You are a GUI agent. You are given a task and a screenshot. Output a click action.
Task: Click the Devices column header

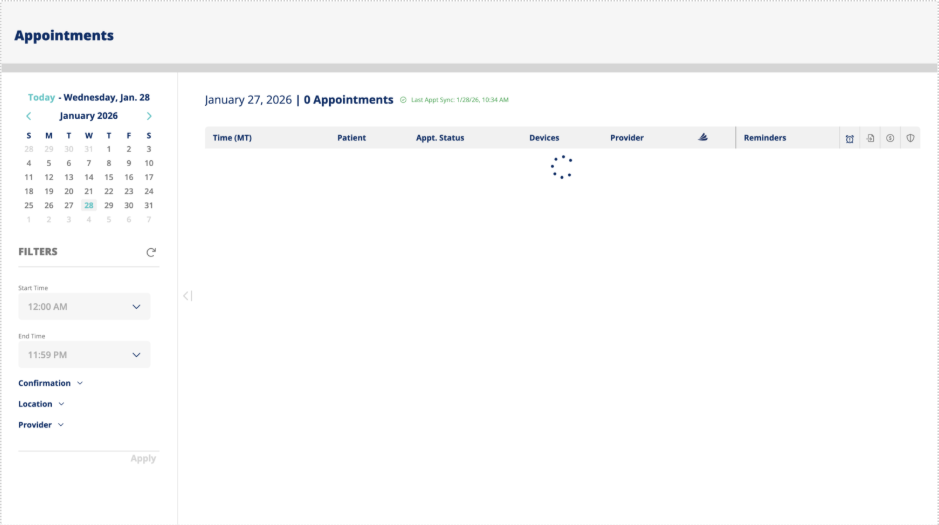click(x=544, y=138)
